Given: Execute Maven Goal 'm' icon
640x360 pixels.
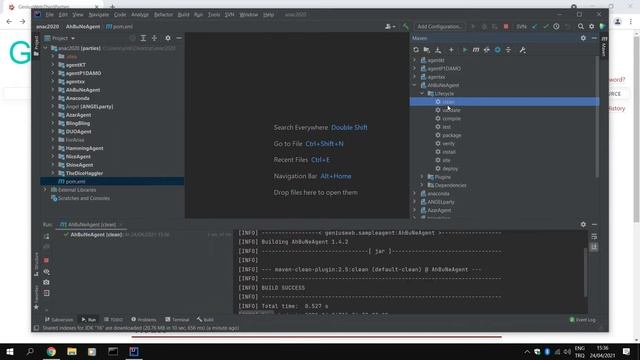Looking at the screenshot, I should (476, 50).
